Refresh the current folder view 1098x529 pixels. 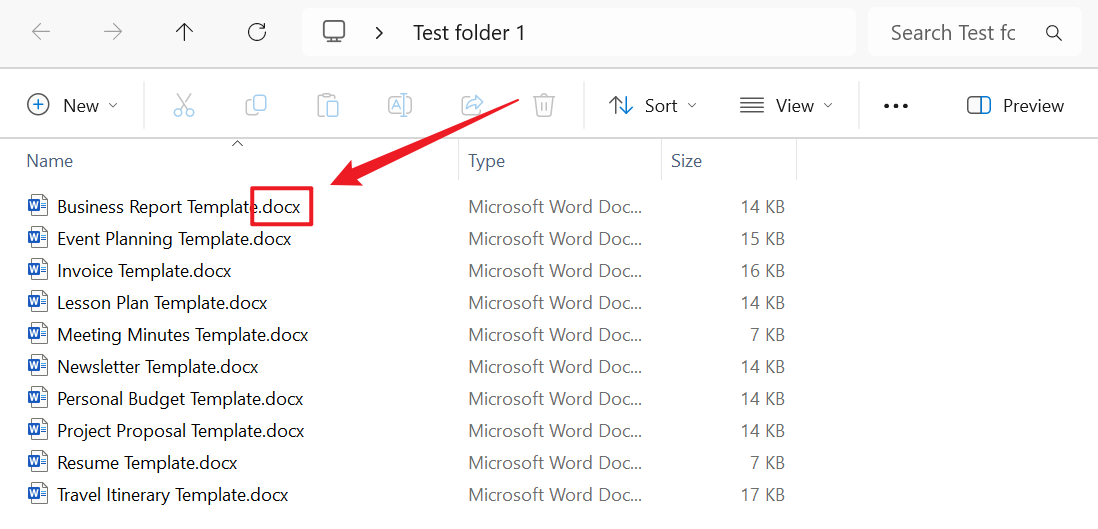pos(257,32)
